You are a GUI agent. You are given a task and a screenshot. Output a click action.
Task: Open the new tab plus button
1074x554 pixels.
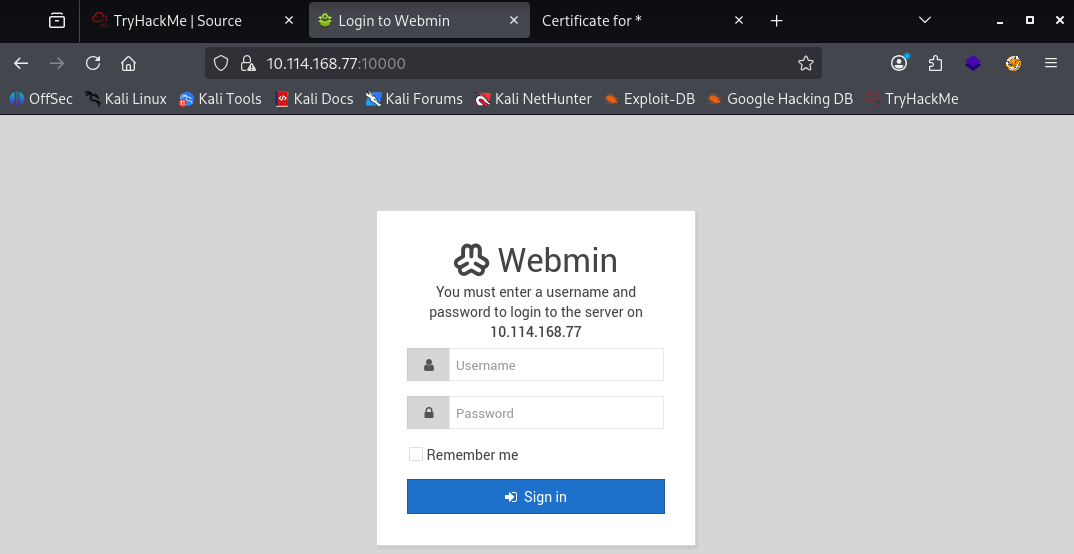(x=777, y=20)
